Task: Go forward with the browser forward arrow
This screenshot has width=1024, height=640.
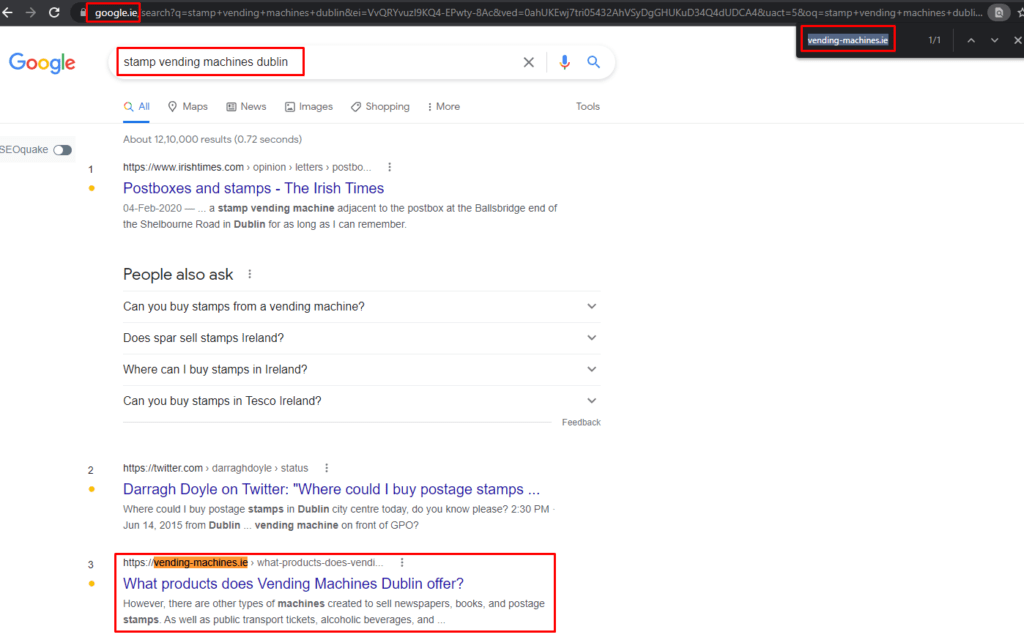Action: pos(30,12)
